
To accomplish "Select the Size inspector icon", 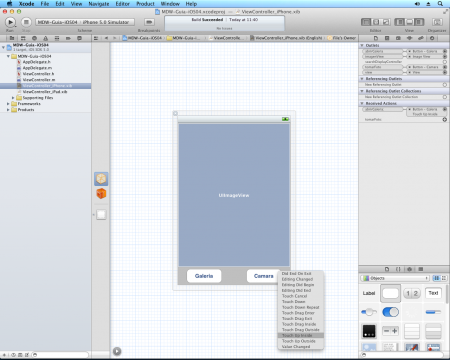I will click(421, 38).
